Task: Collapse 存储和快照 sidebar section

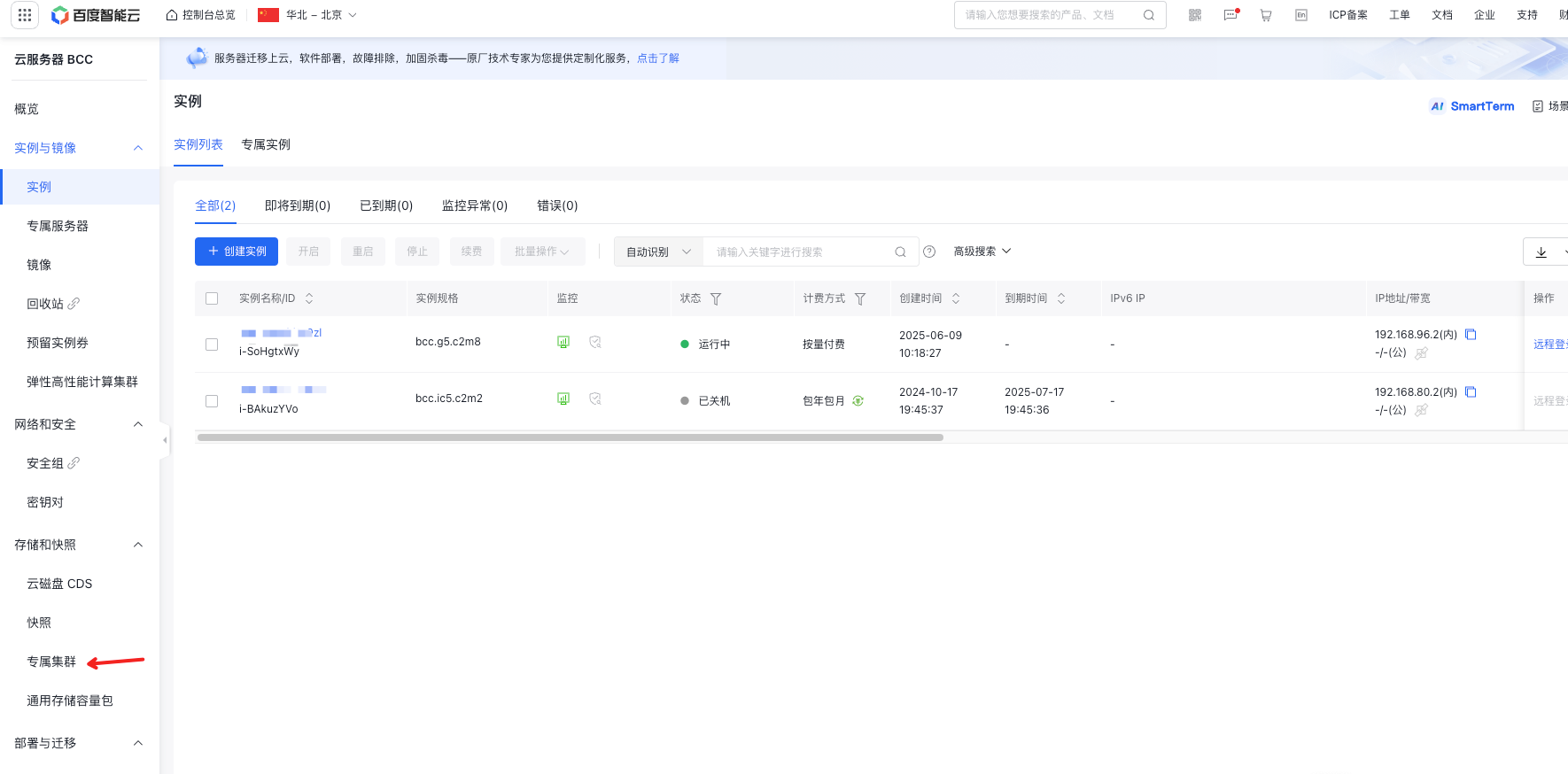Action: (138, 545)
